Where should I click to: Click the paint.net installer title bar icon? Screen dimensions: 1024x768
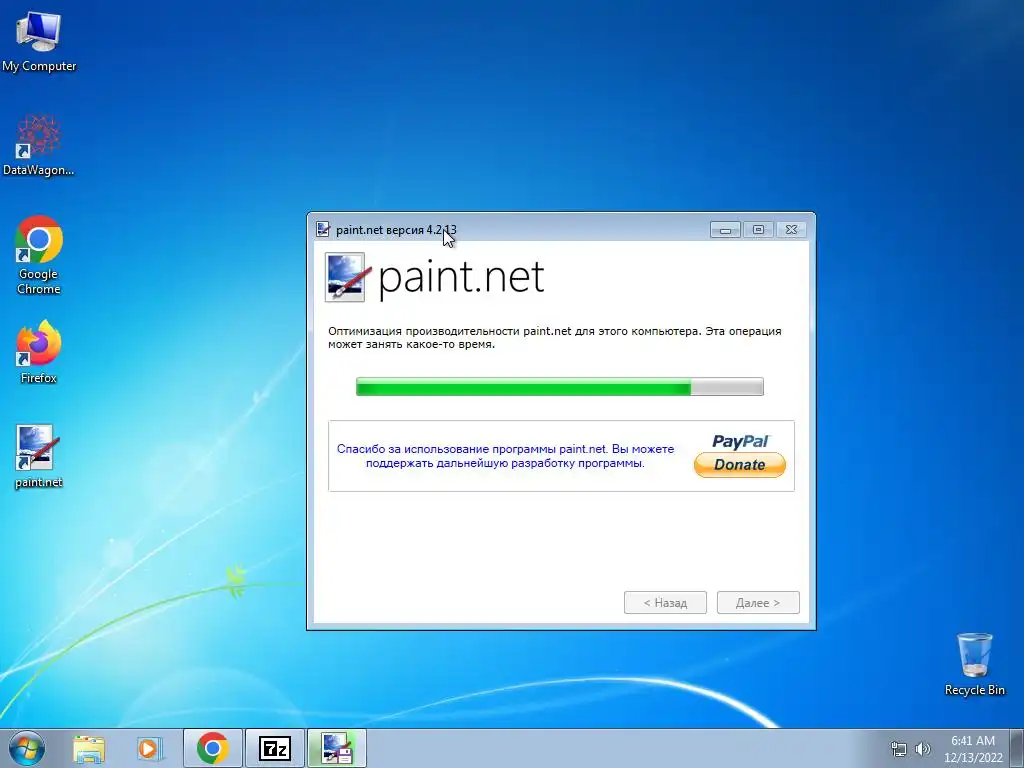point(323,229)
